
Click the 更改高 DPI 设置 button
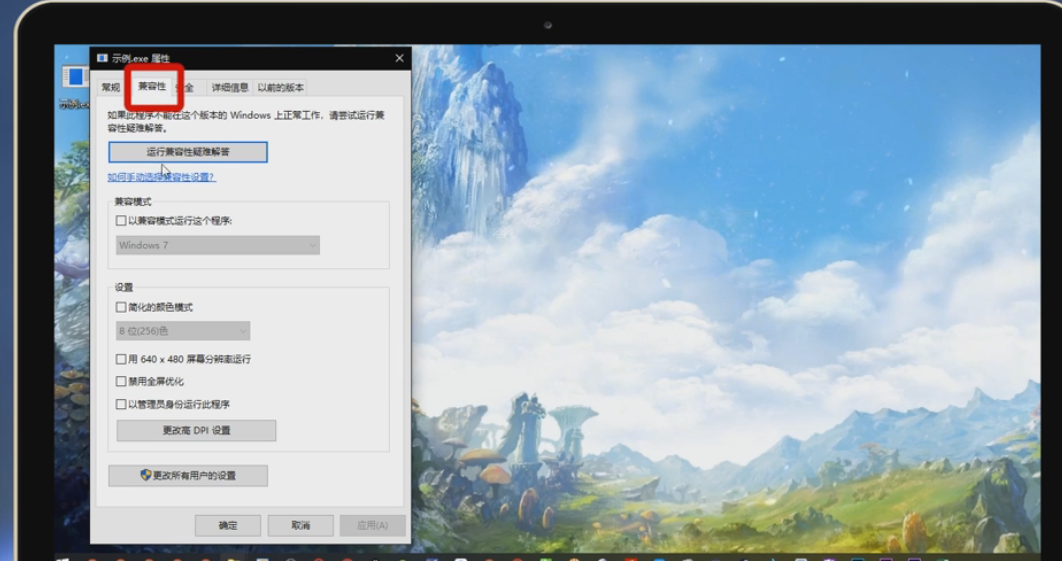196,430
